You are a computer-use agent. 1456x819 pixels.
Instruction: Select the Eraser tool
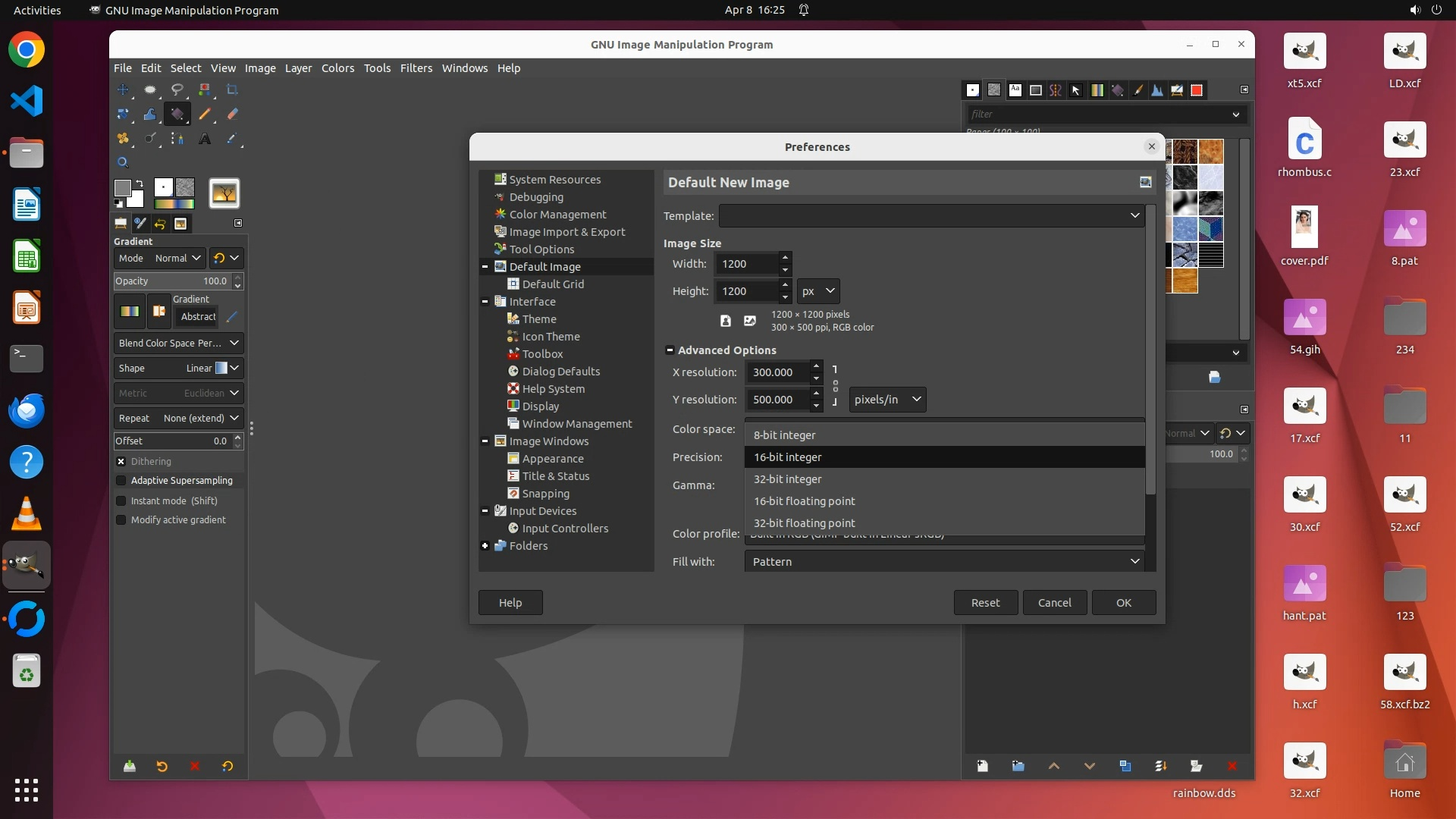(x=232, y=114)
